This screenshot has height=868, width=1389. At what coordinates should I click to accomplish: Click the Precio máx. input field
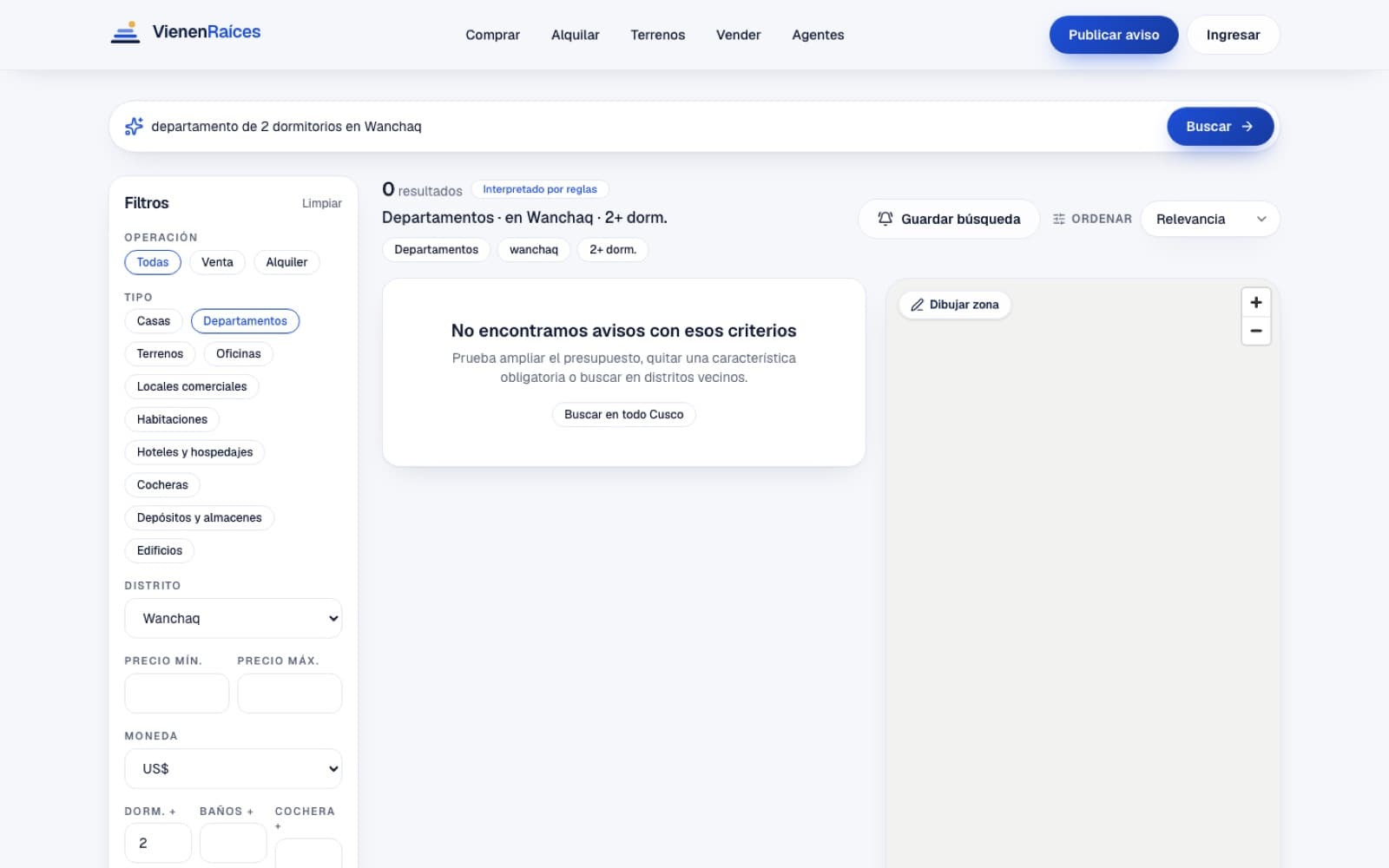289,694
